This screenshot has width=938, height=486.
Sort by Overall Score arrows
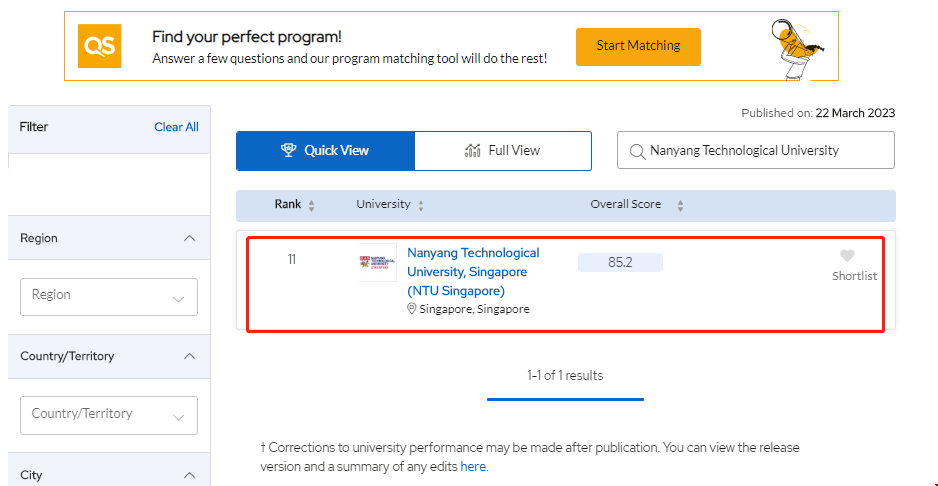(x=680, y=206)
